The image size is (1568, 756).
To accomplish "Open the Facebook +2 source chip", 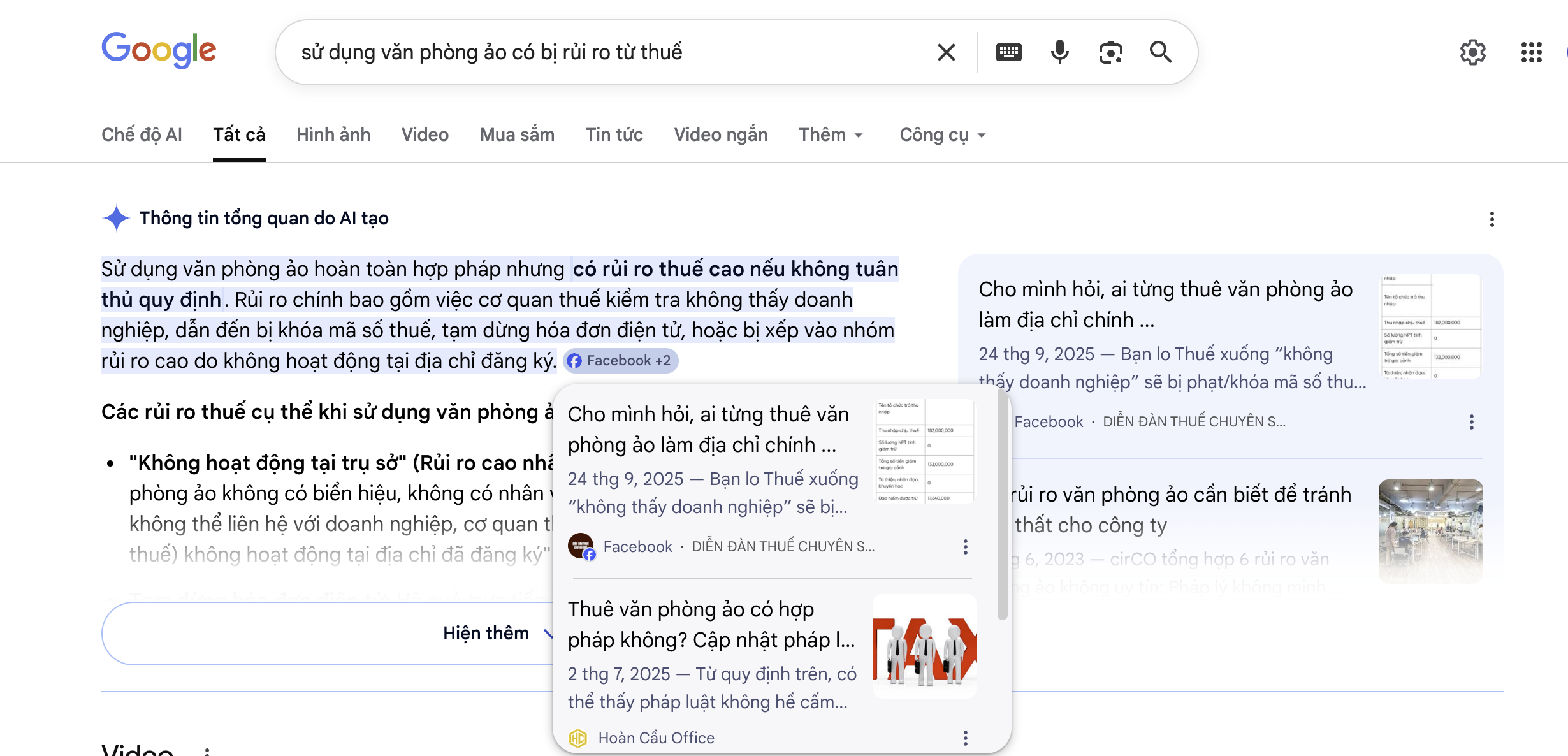I will [x=620, y=361].
